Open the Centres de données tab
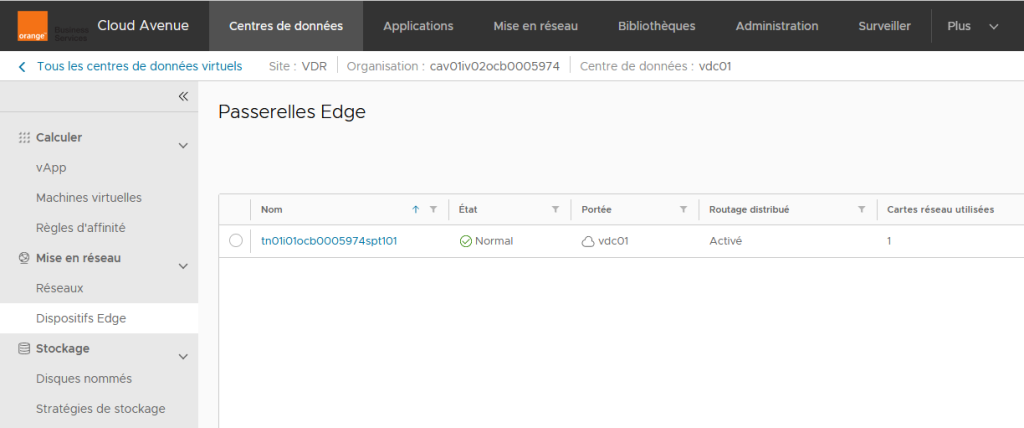 pos(286,26)
